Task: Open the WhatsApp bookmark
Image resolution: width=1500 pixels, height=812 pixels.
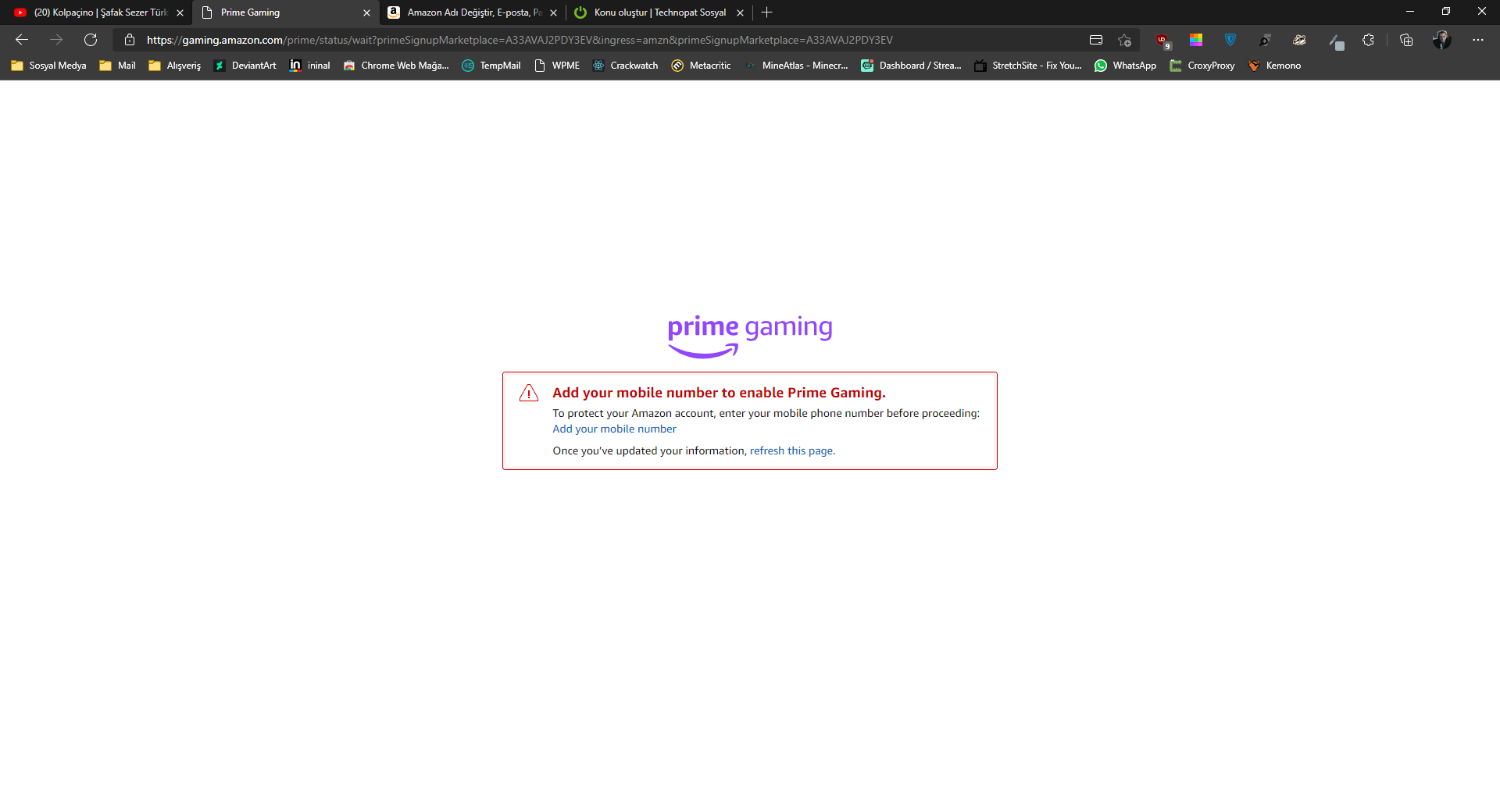Action: click(1125, 66)
